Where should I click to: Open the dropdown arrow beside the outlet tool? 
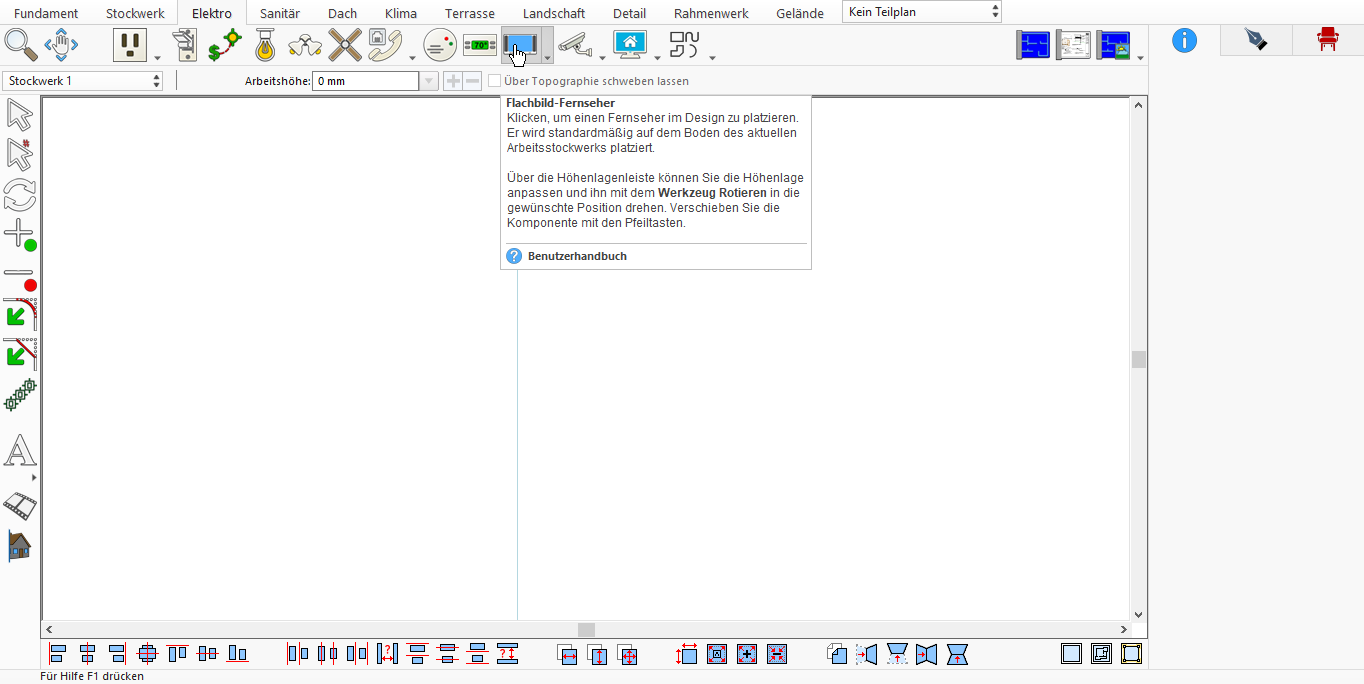pyautogui.click(x=157, y=57)
